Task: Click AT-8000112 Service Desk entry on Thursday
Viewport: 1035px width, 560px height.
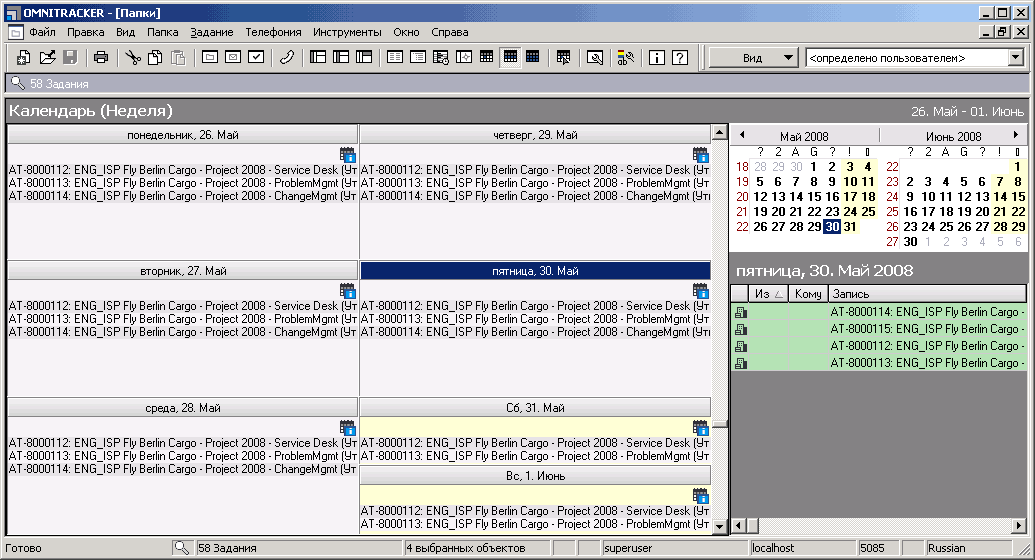Action: (535, 170)
